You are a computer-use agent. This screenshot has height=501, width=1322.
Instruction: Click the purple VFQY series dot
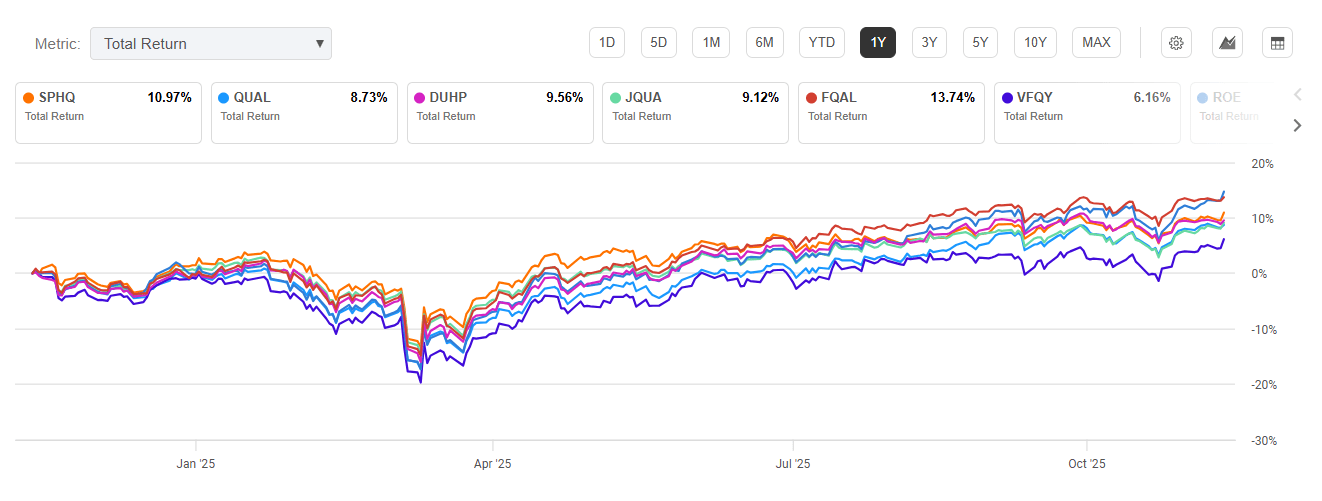1007,98
